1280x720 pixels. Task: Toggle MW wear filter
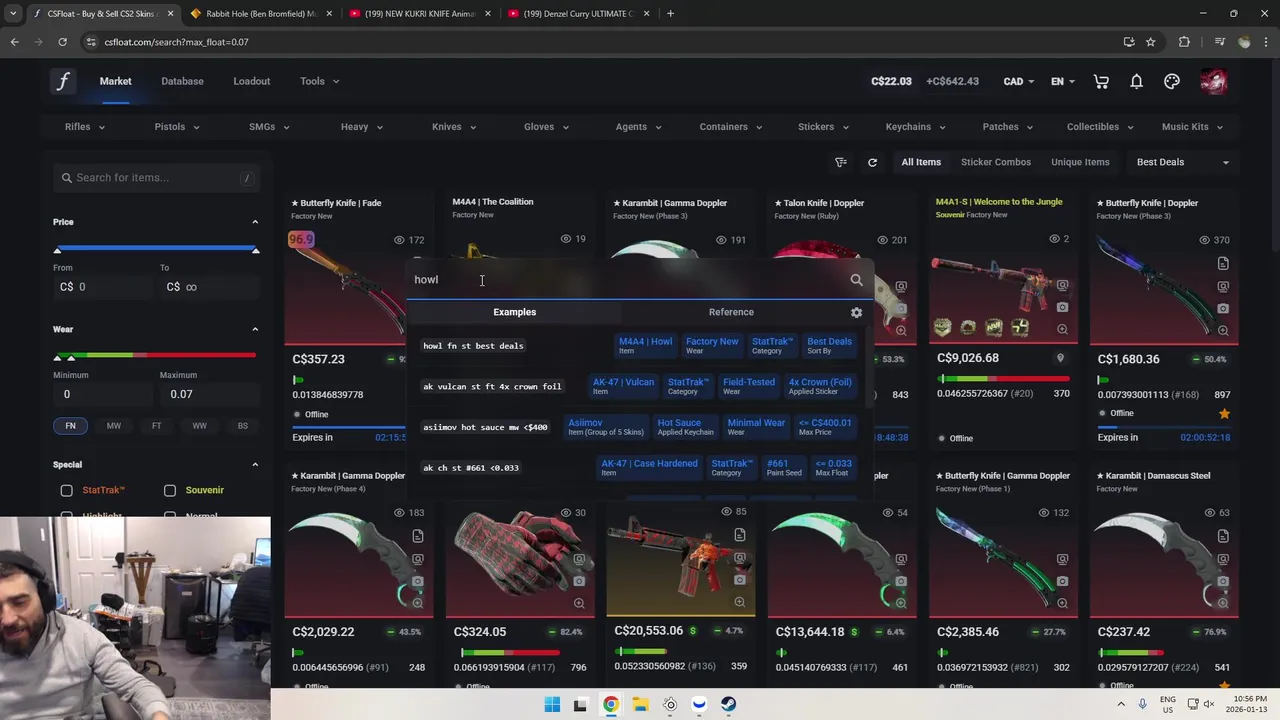(x=113, y=426)
